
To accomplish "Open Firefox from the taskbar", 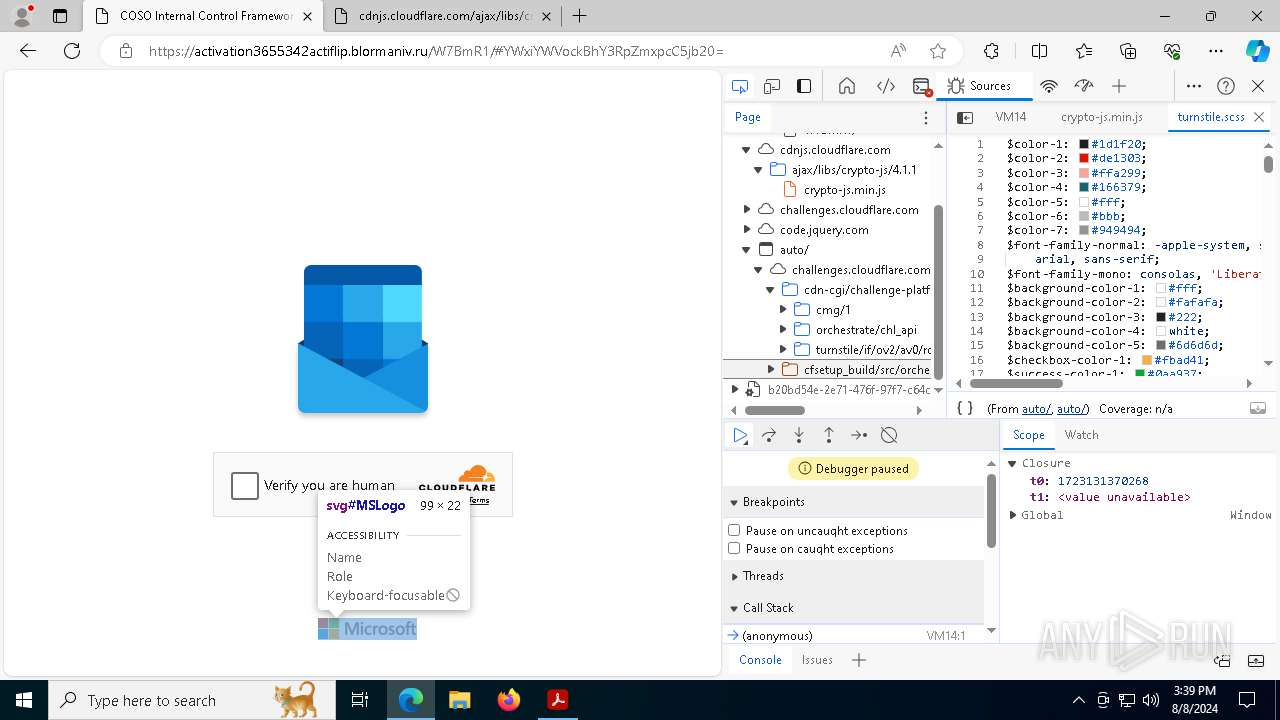I will (508, 700).
